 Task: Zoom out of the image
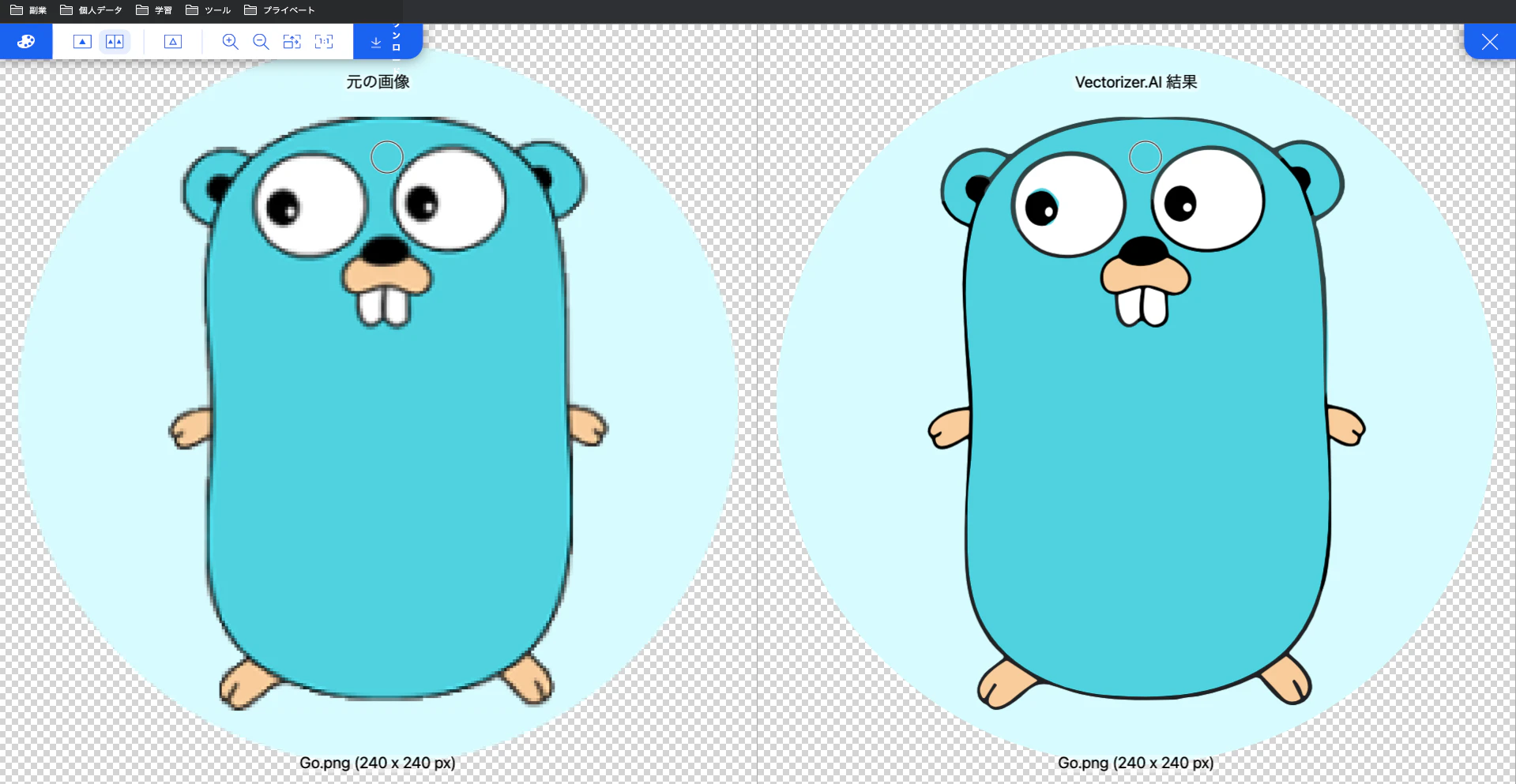pyautogui.click(x=261, y=42)
